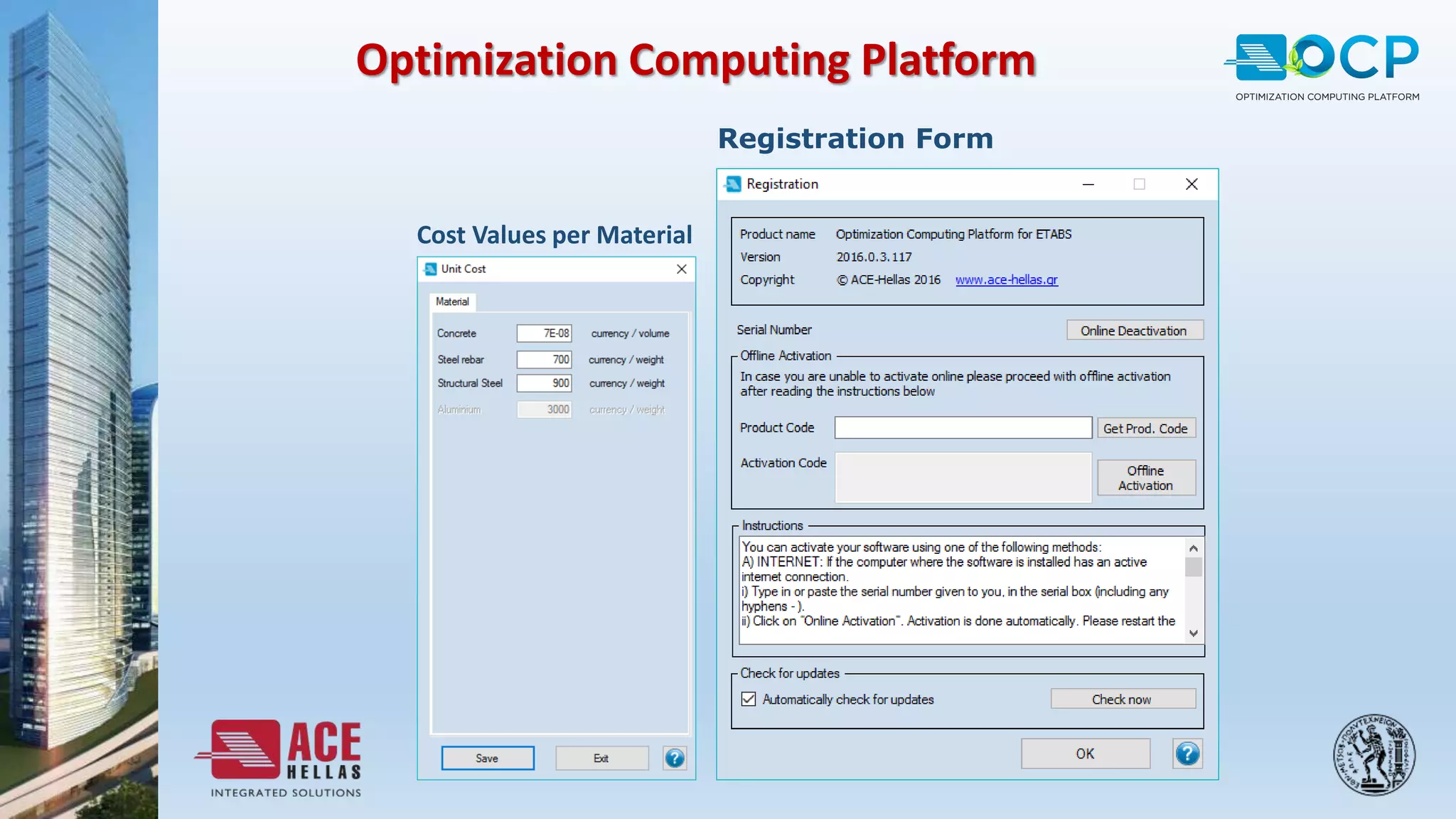Click the help icon in Registration dialog
Viewport: 1456px width, 819px height.
[x=1187, y=754]
